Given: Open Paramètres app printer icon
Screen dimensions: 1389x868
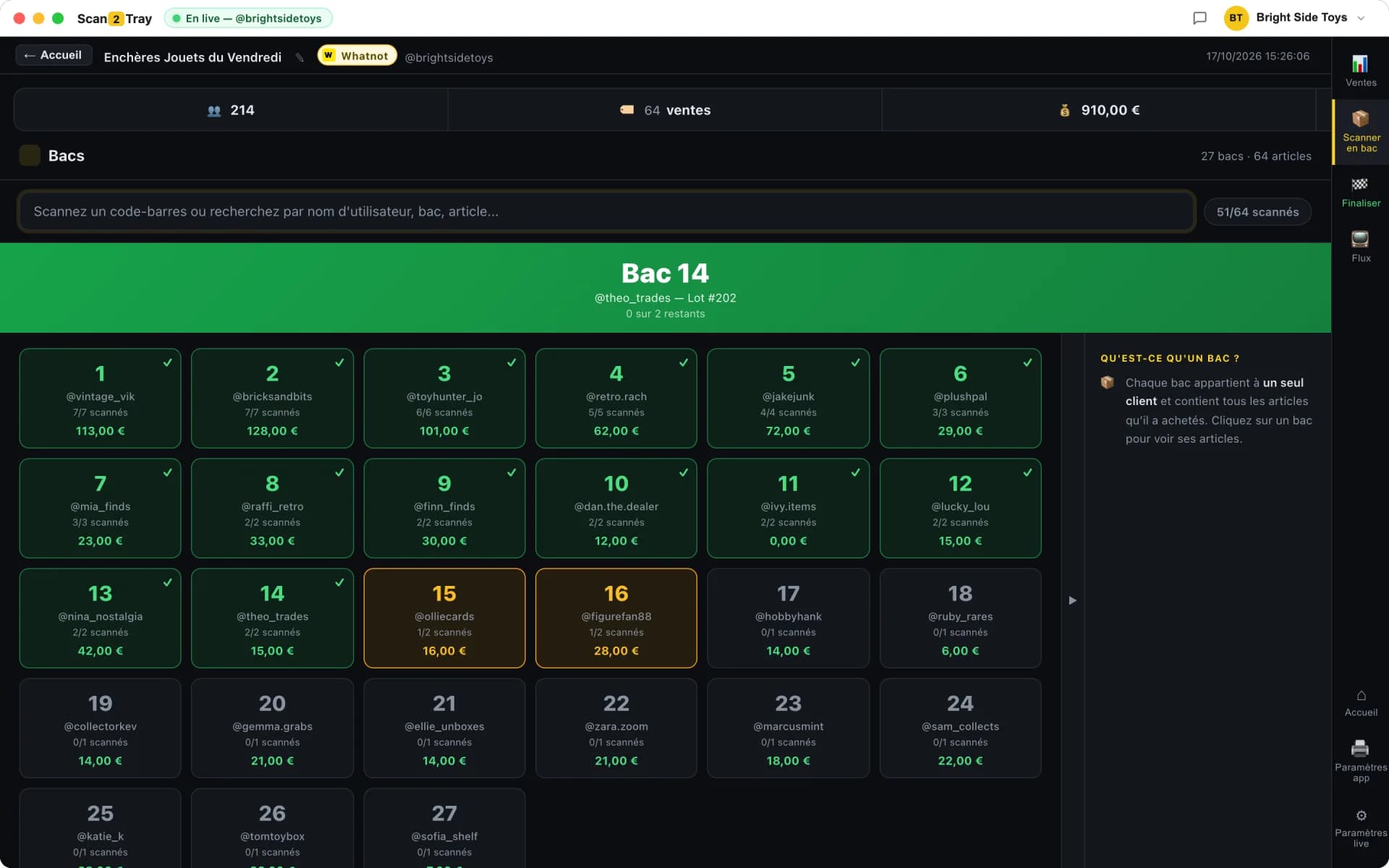Looking at the screenshot, I should click(x=1360, y=748).
